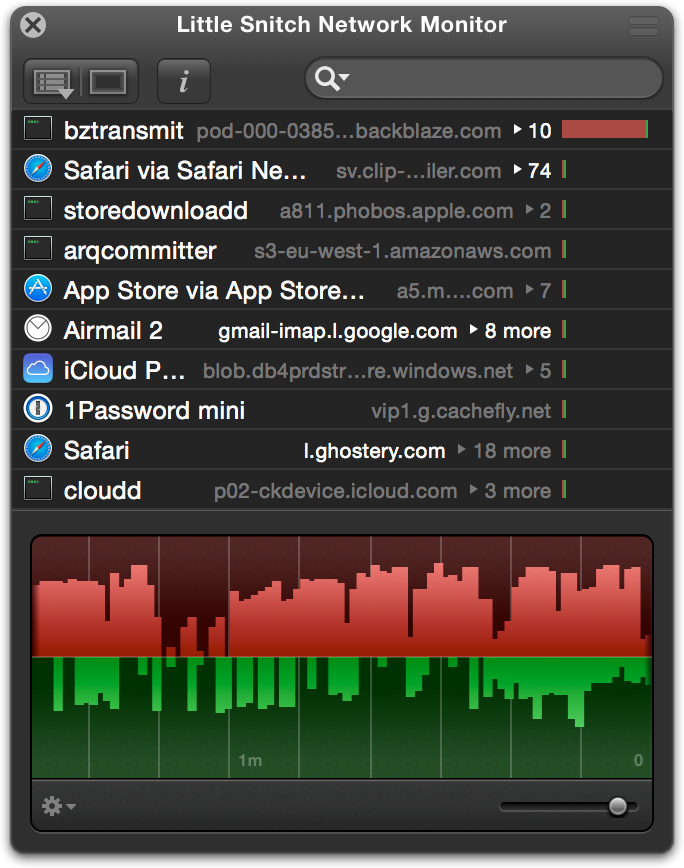Select the storedownloadd connection row

coord(342,210)
